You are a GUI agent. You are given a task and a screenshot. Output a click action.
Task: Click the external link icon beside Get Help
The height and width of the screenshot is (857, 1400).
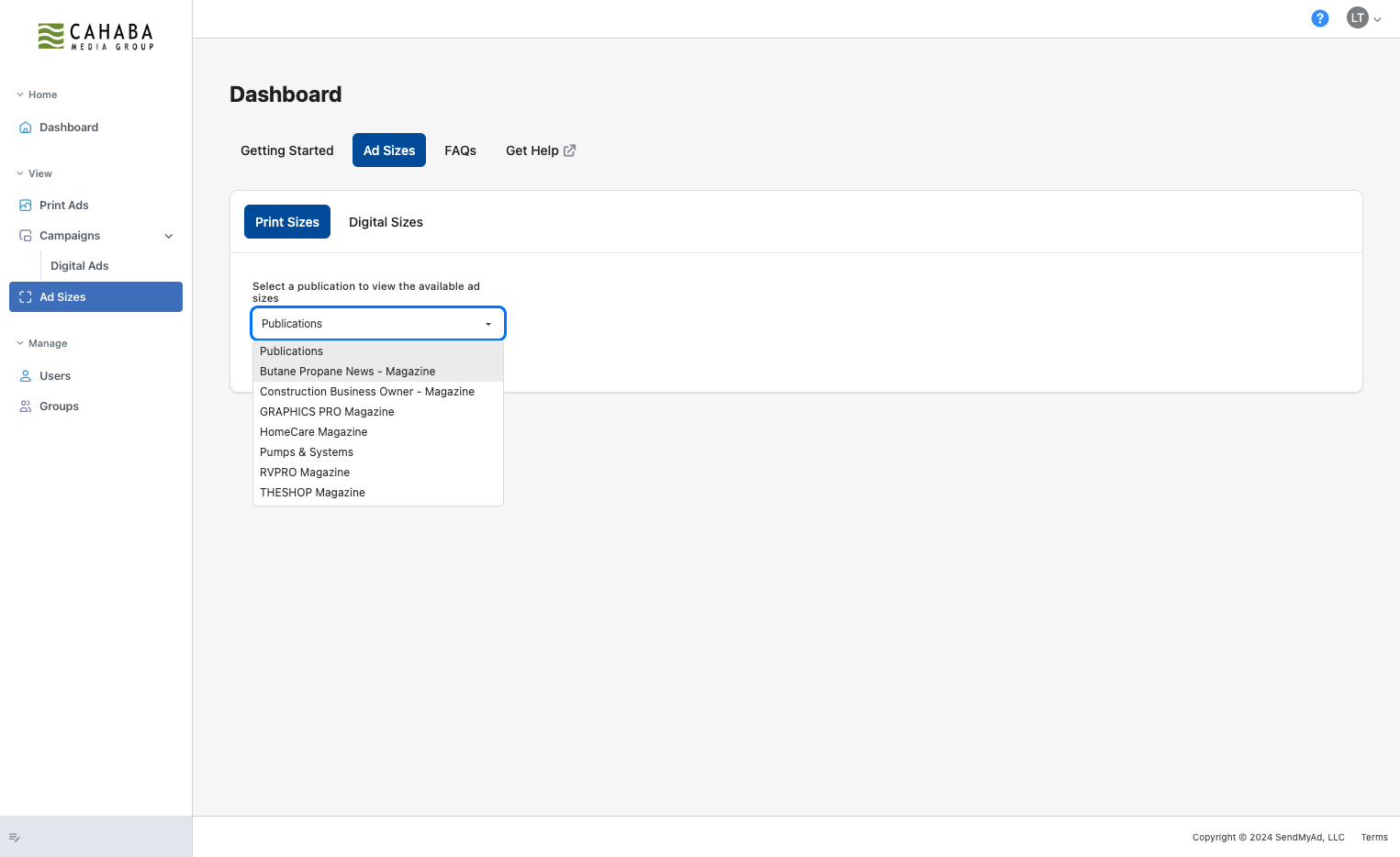point(569,150)
